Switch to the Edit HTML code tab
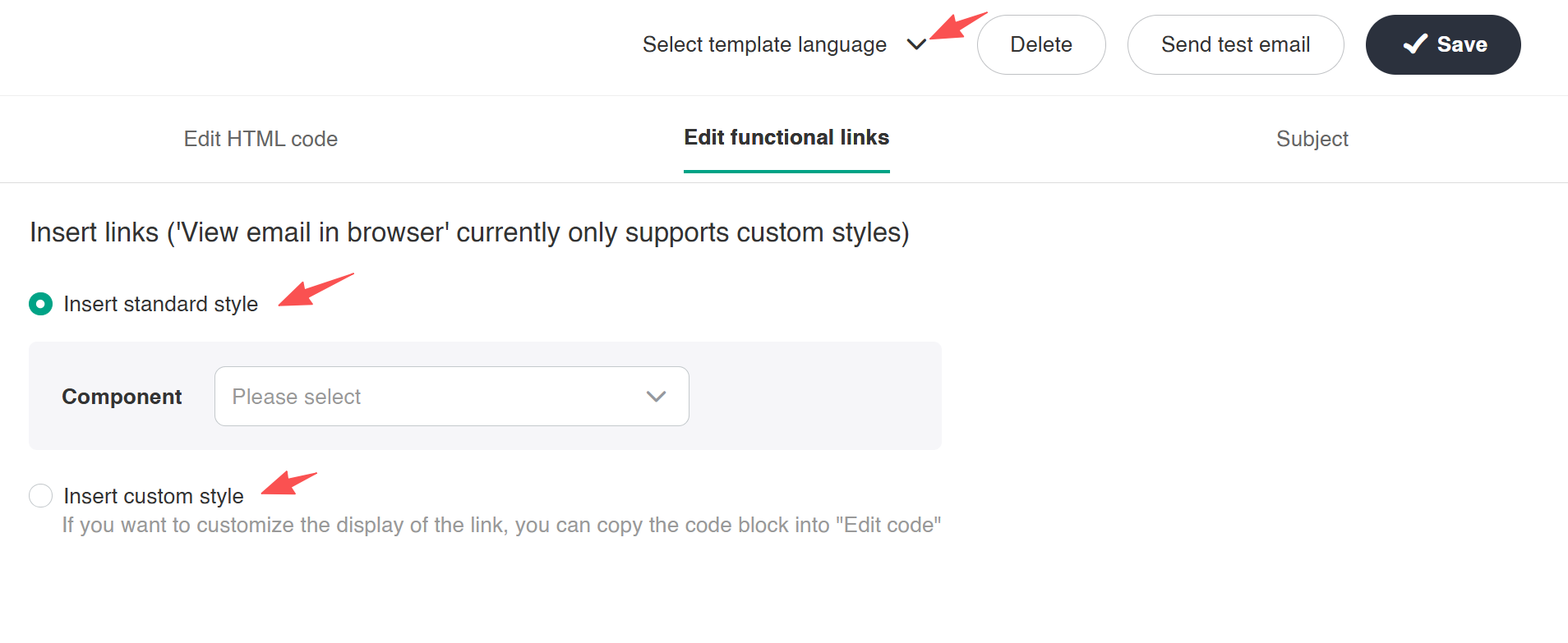1568x643 pixels. coord(261,139)
